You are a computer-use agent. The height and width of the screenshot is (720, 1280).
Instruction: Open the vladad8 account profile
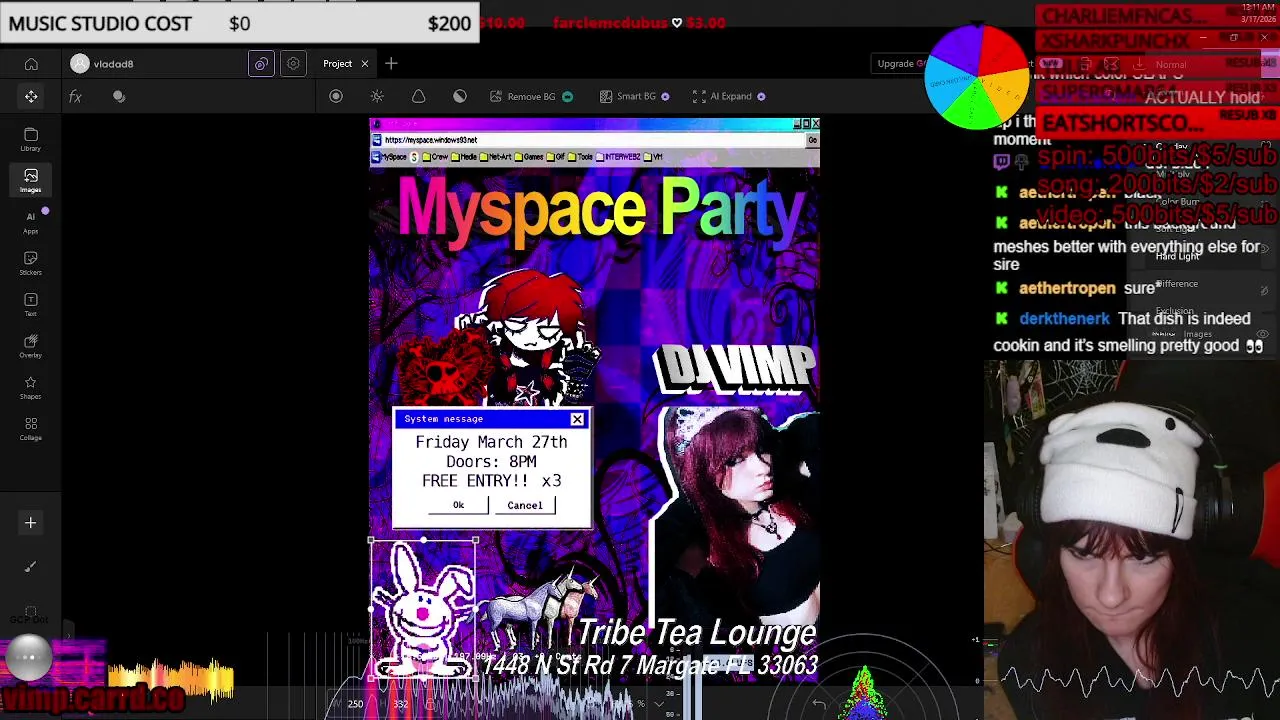click(102, 64)
